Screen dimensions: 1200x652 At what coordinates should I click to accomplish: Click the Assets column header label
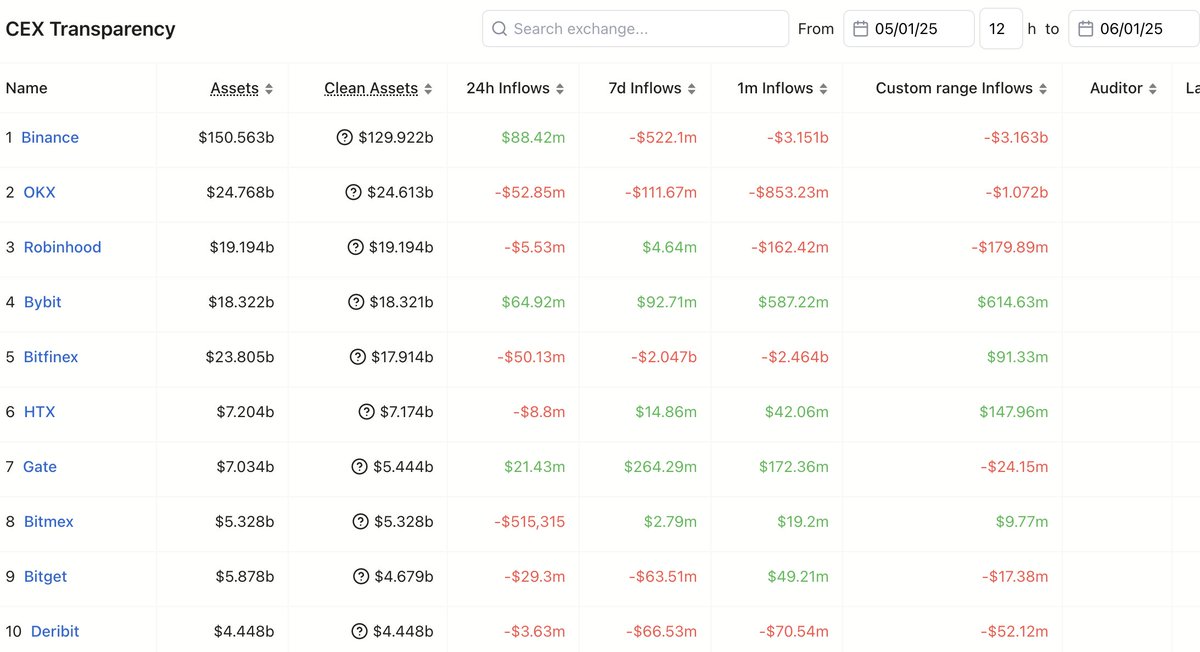(234, 88)
